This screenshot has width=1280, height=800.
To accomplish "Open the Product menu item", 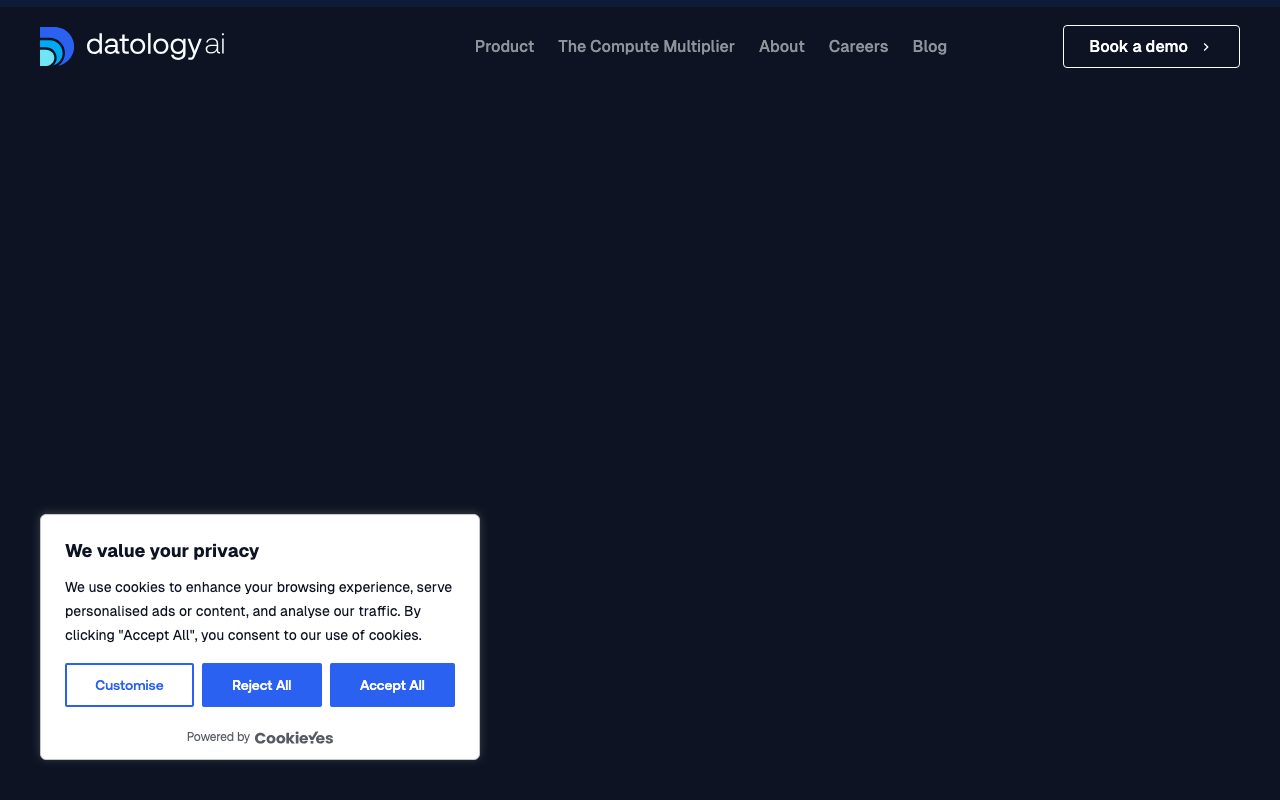I will [x=504, y=46].
